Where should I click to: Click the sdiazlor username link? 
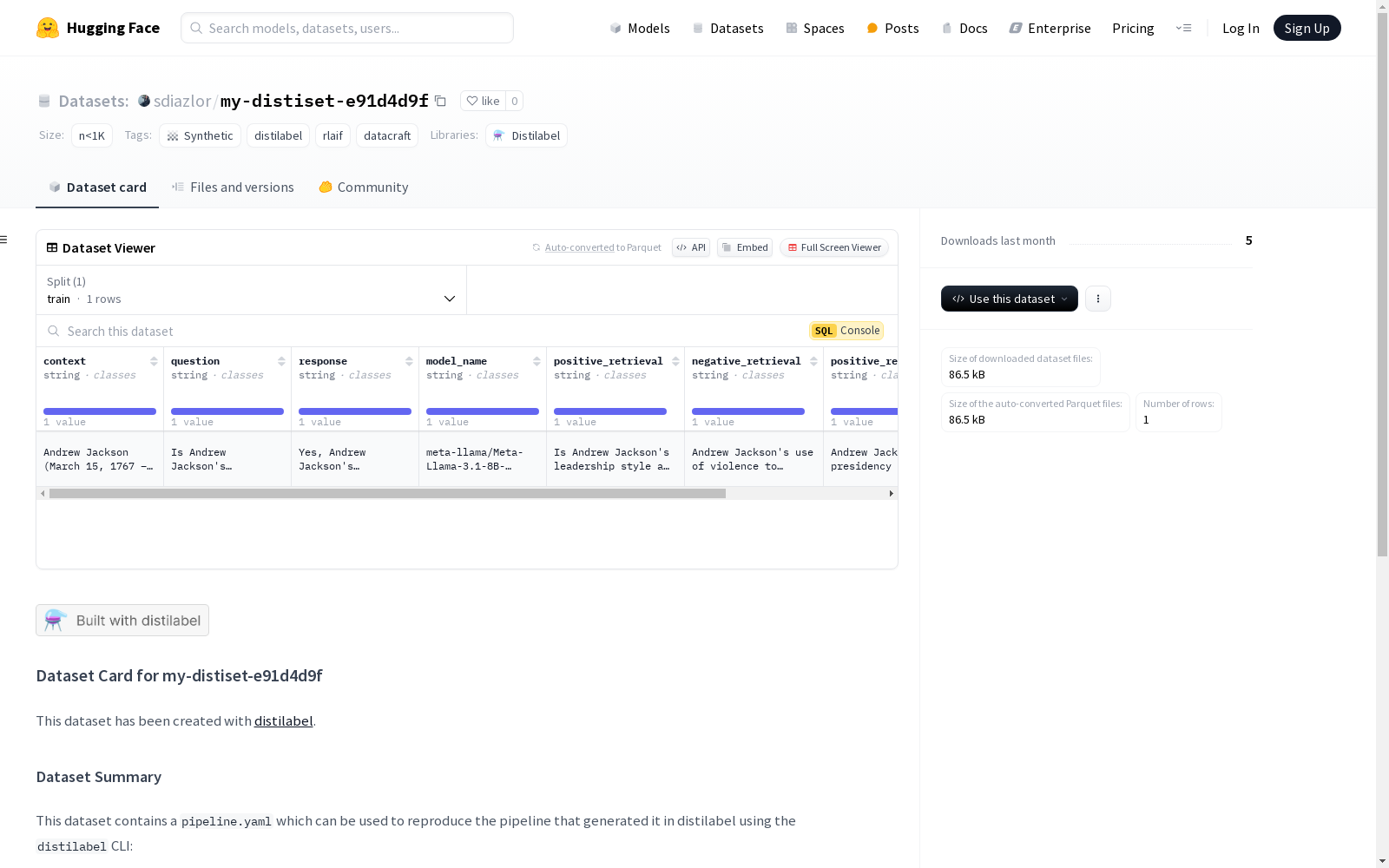pyautogui.click(x=182, y=101)
